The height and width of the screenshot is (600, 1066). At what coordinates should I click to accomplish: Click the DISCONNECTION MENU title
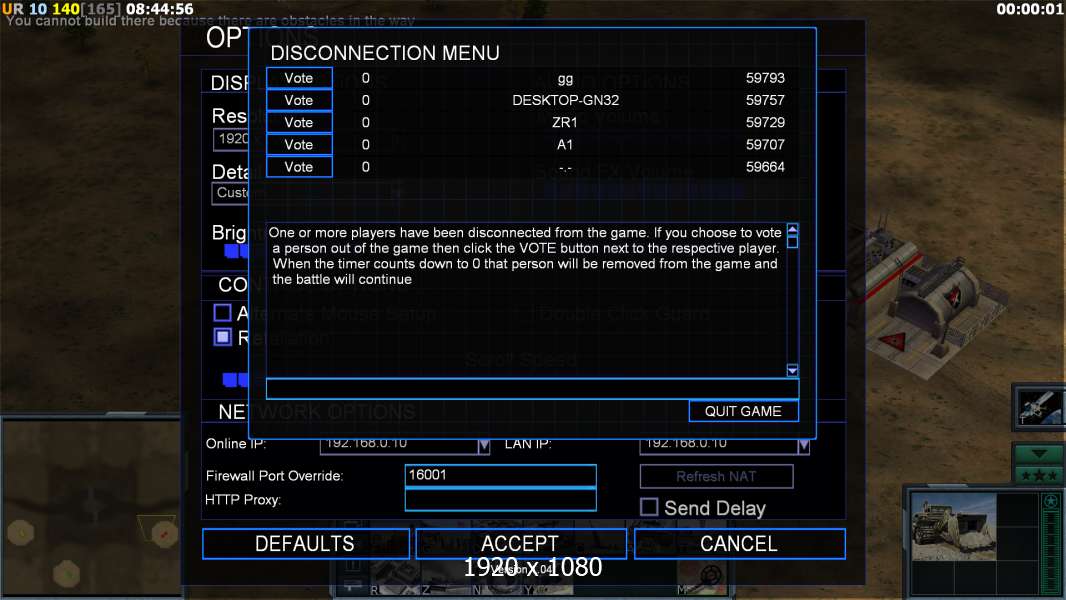[x=385, y=53]
